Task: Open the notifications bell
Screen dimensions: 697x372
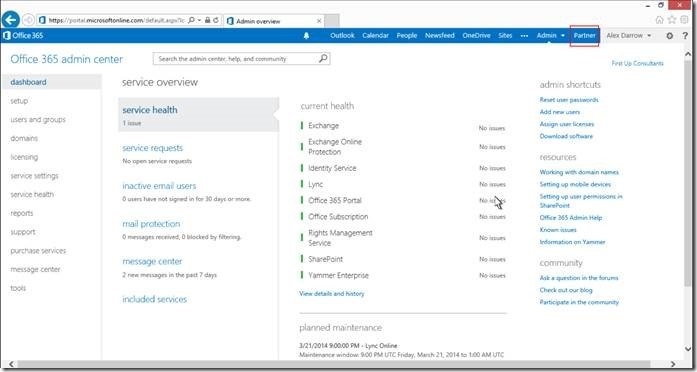Action: point(306,36)
